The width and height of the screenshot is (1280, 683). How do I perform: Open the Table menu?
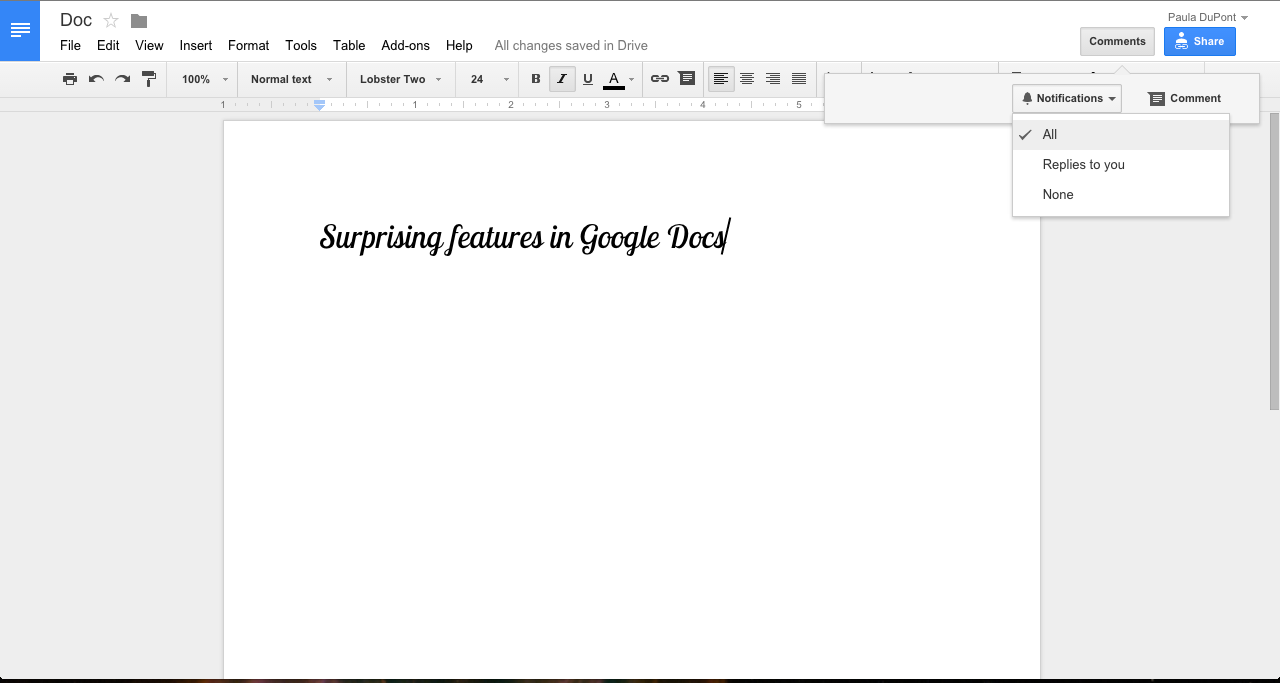(x=349, y=45)
